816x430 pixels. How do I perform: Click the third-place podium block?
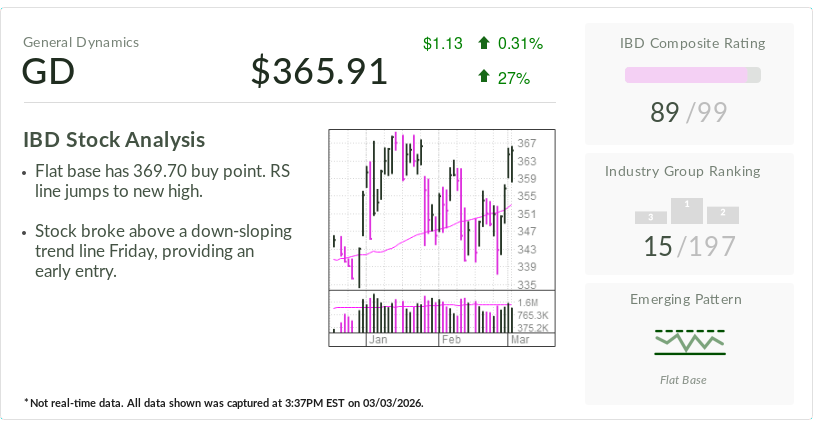coord(651,217)
